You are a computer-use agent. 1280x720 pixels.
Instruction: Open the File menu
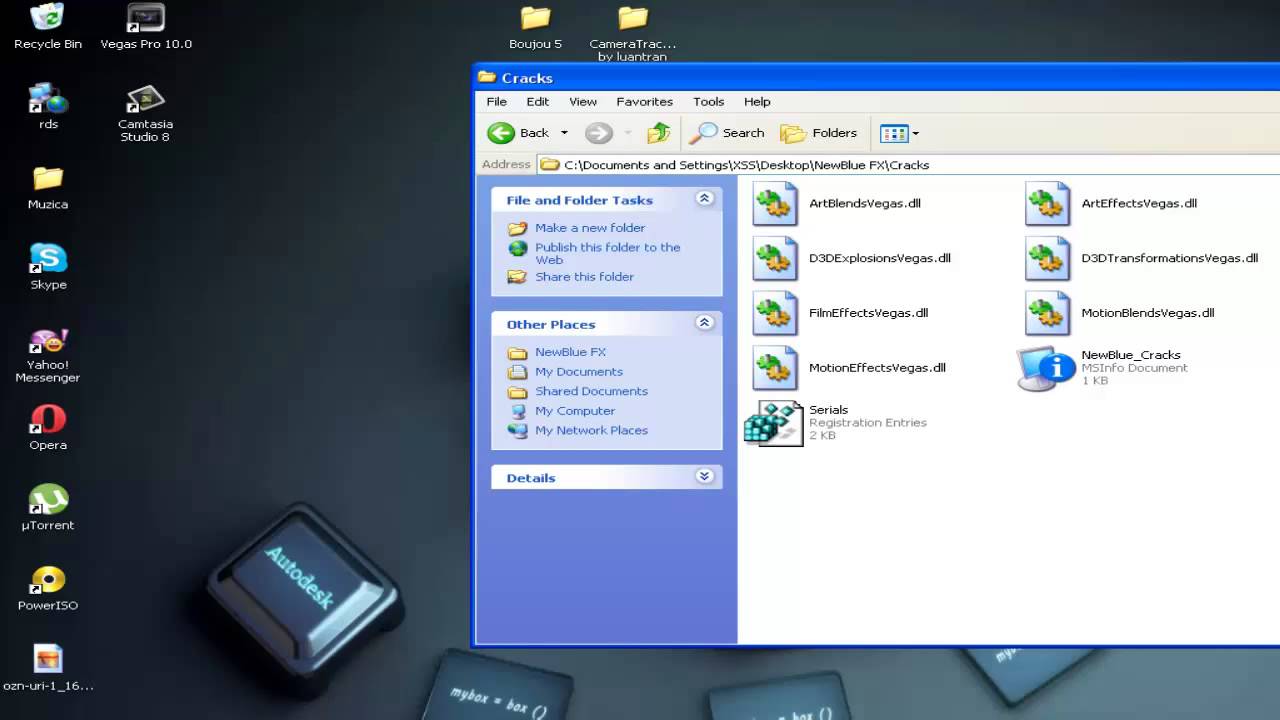click(496, 102)
